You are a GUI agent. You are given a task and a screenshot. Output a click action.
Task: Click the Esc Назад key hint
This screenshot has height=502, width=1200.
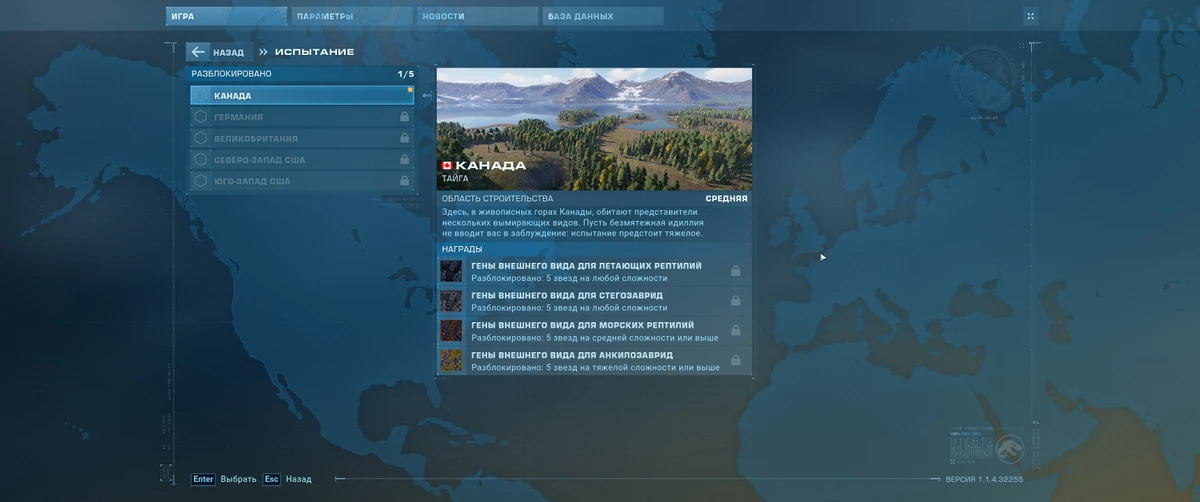pos(287,479)
